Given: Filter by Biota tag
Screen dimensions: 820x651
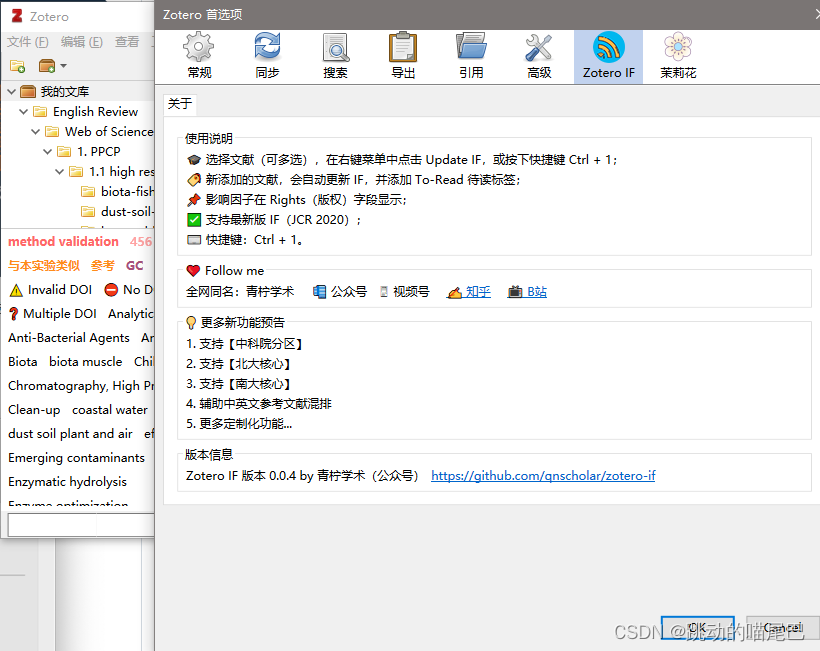Looking at the screenshot, I should pos(22,362).
